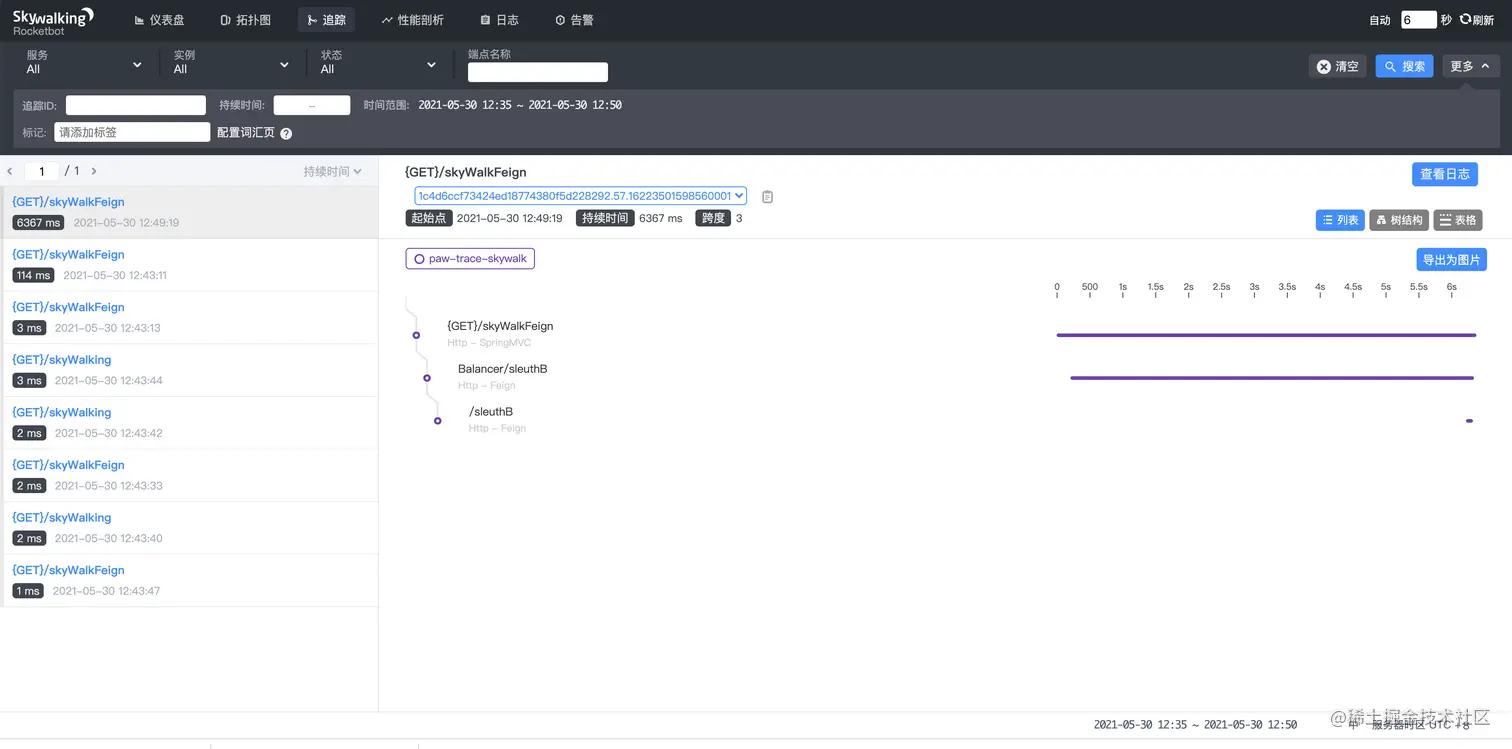Viewport: 1512px width, 749px height.
Task: Click the Balancer/sleuthB span duration bar
Action: point(1272,378)
